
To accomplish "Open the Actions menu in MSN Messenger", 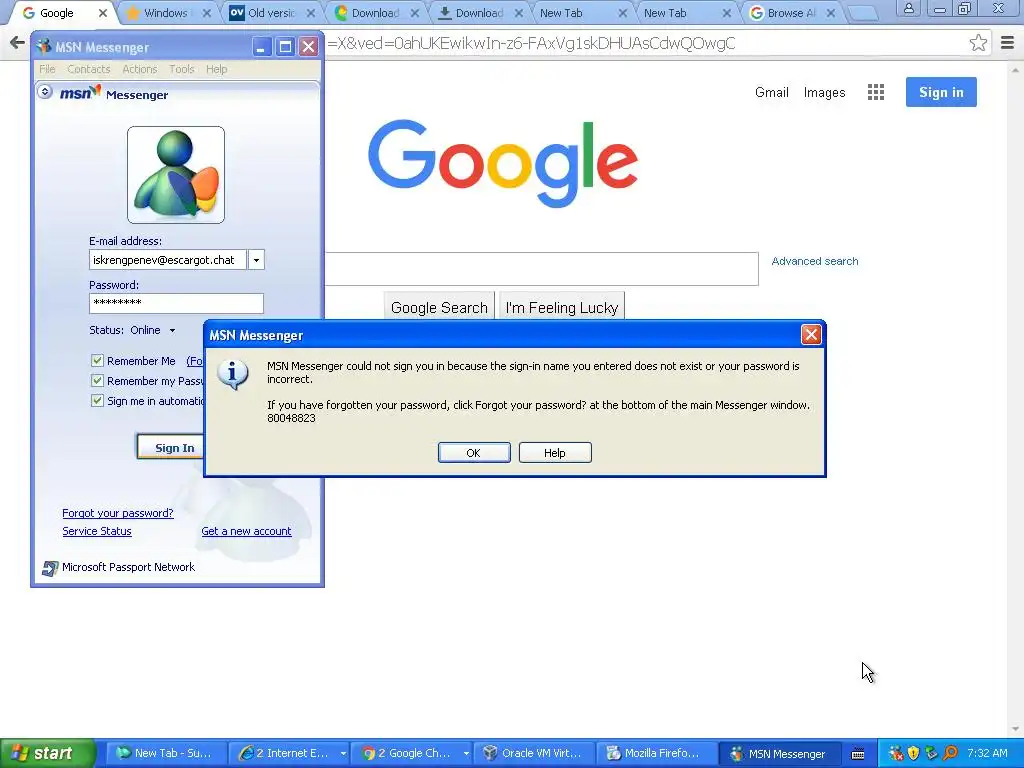I will pos(140,69).
